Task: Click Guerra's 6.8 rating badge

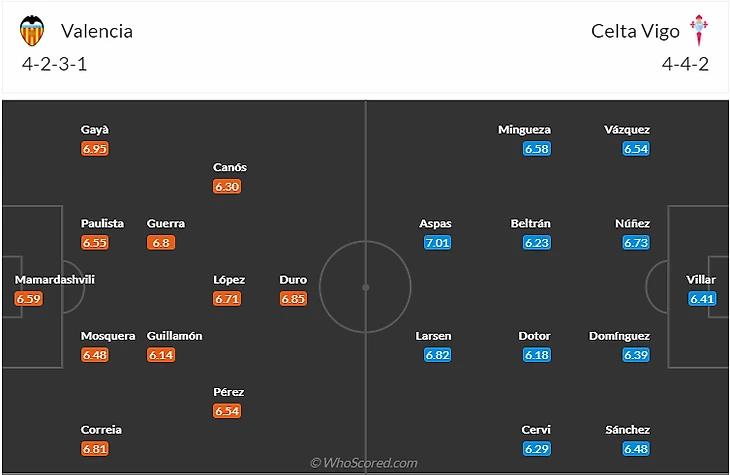Action: (x=160, y=242)
